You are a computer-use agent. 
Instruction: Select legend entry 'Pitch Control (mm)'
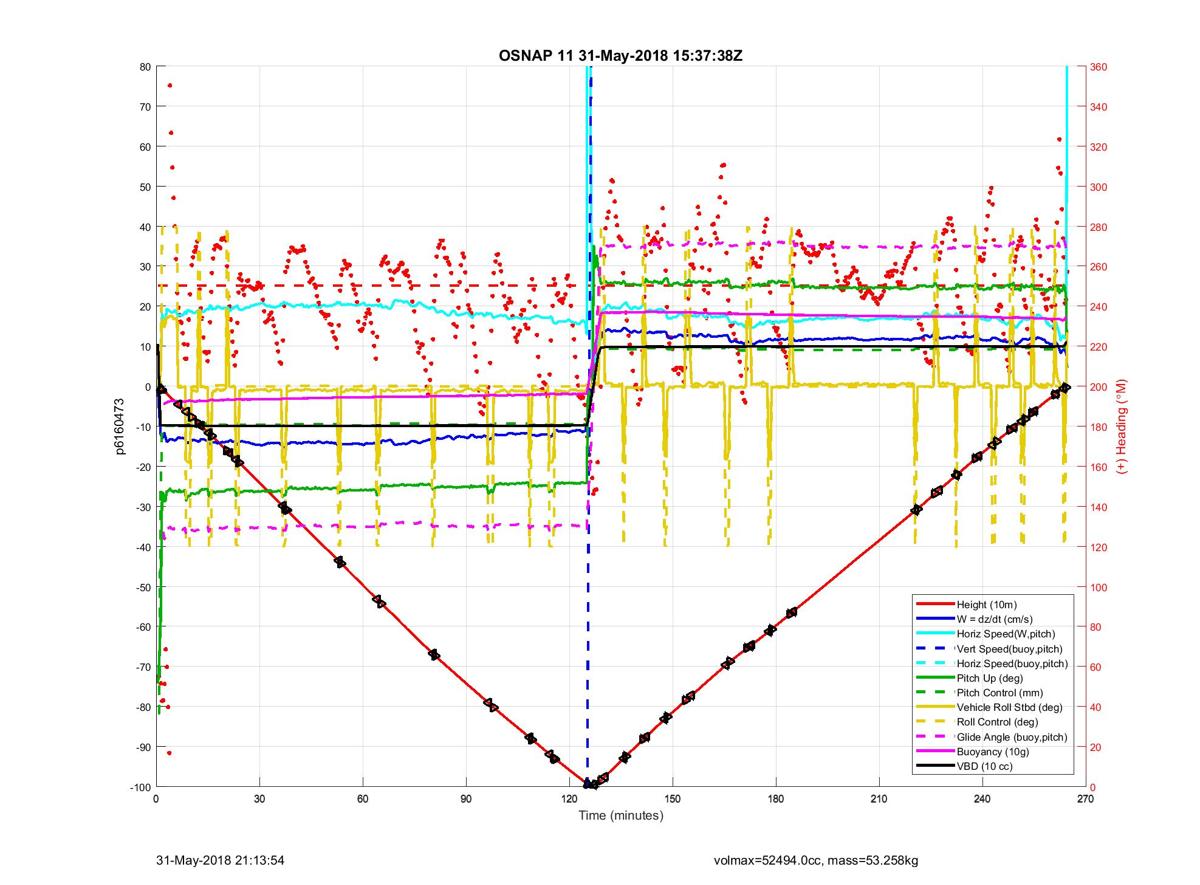pos(1002,692)
